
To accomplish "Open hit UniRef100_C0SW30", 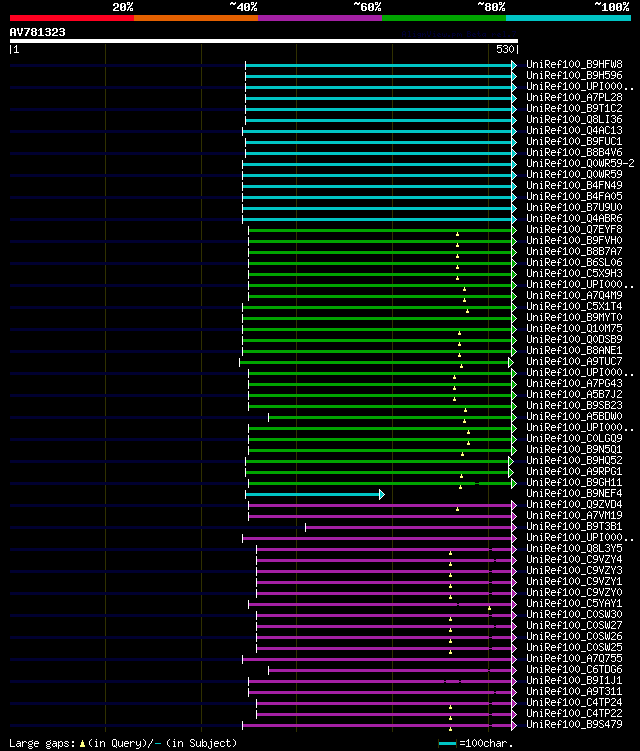I will point(574,615).
